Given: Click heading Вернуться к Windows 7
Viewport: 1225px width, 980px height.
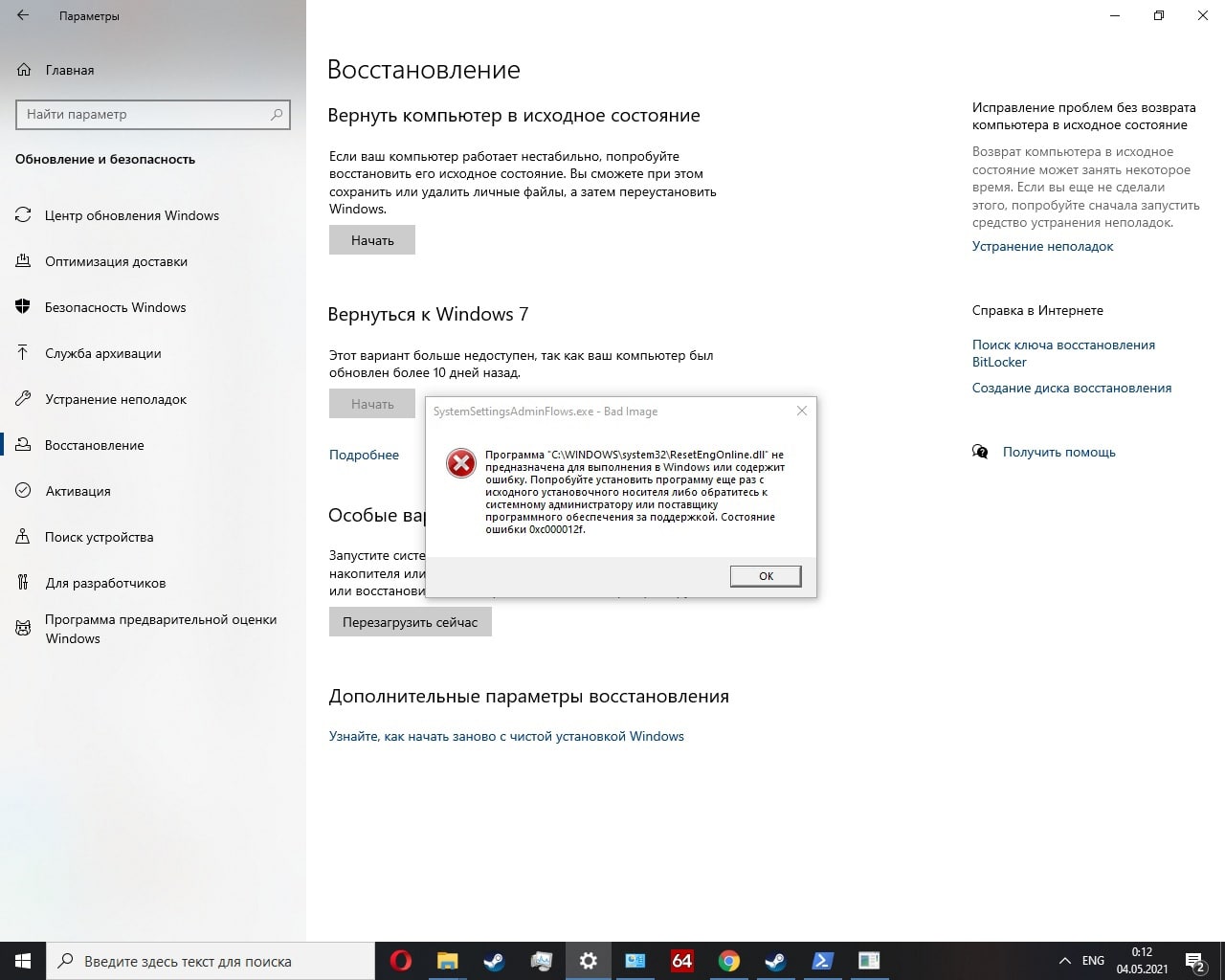Looking at the screenshot, I should [428, 314].
